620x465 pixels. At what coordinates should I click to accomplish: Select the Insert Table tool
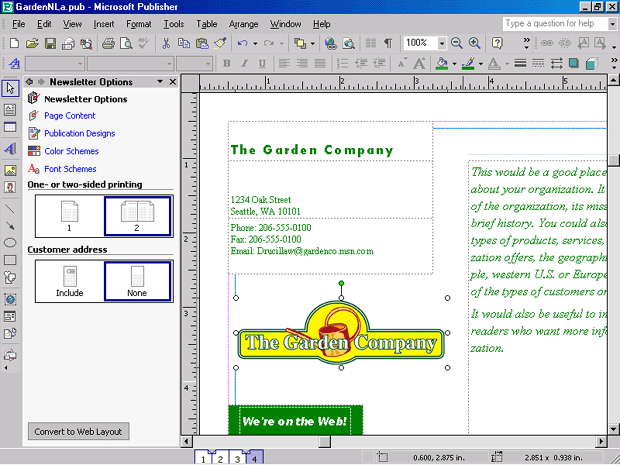[10, 127]
